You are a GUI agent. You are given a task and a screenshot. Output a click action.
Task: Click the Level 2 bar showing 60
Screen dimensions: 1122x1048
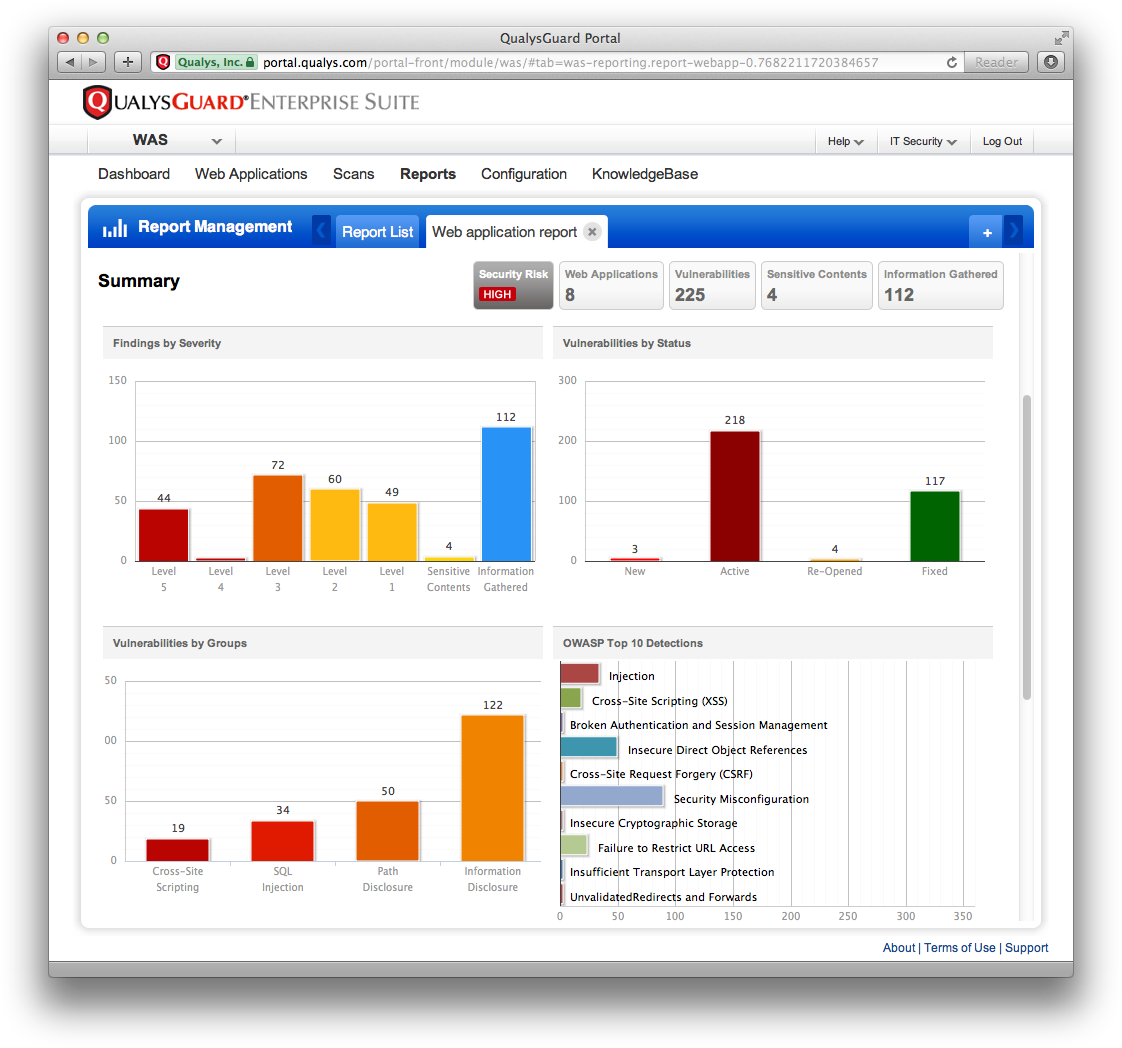coord(335,525)
